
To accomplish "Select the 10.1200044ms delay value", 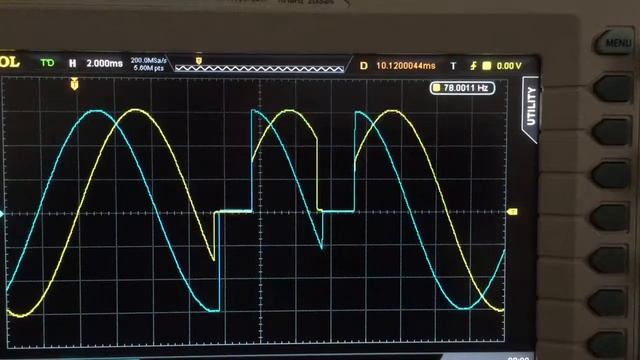I will [x=406, y=66].
